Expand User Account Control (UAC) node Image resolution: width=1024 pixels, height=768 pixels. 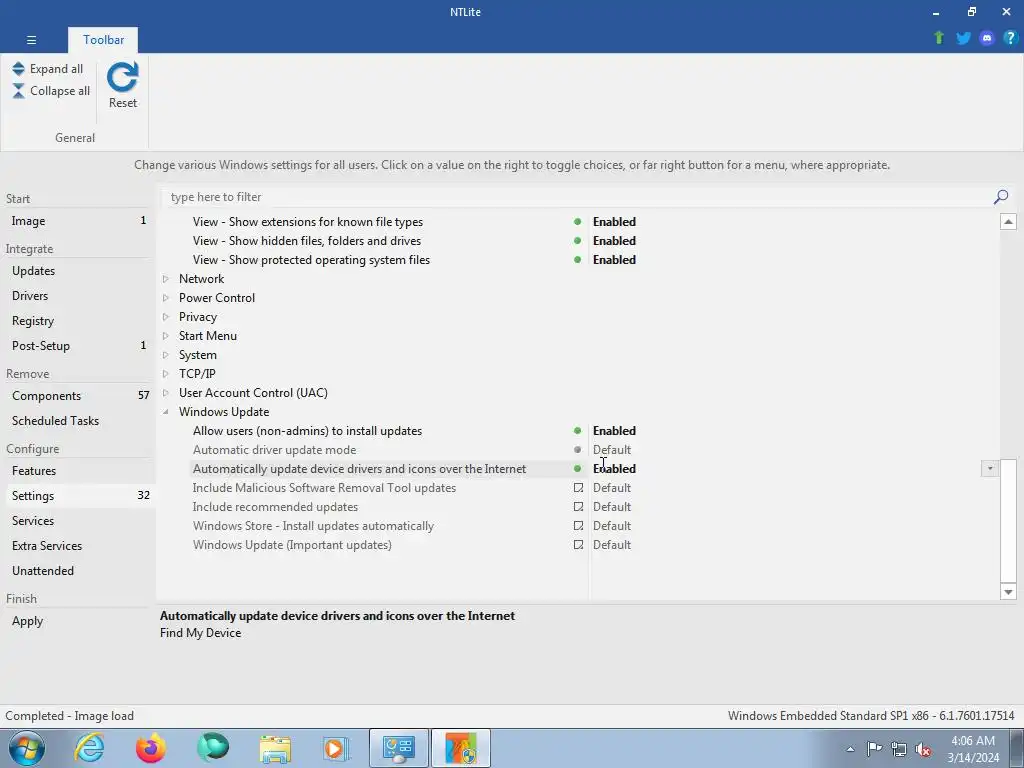coord(166,392)
